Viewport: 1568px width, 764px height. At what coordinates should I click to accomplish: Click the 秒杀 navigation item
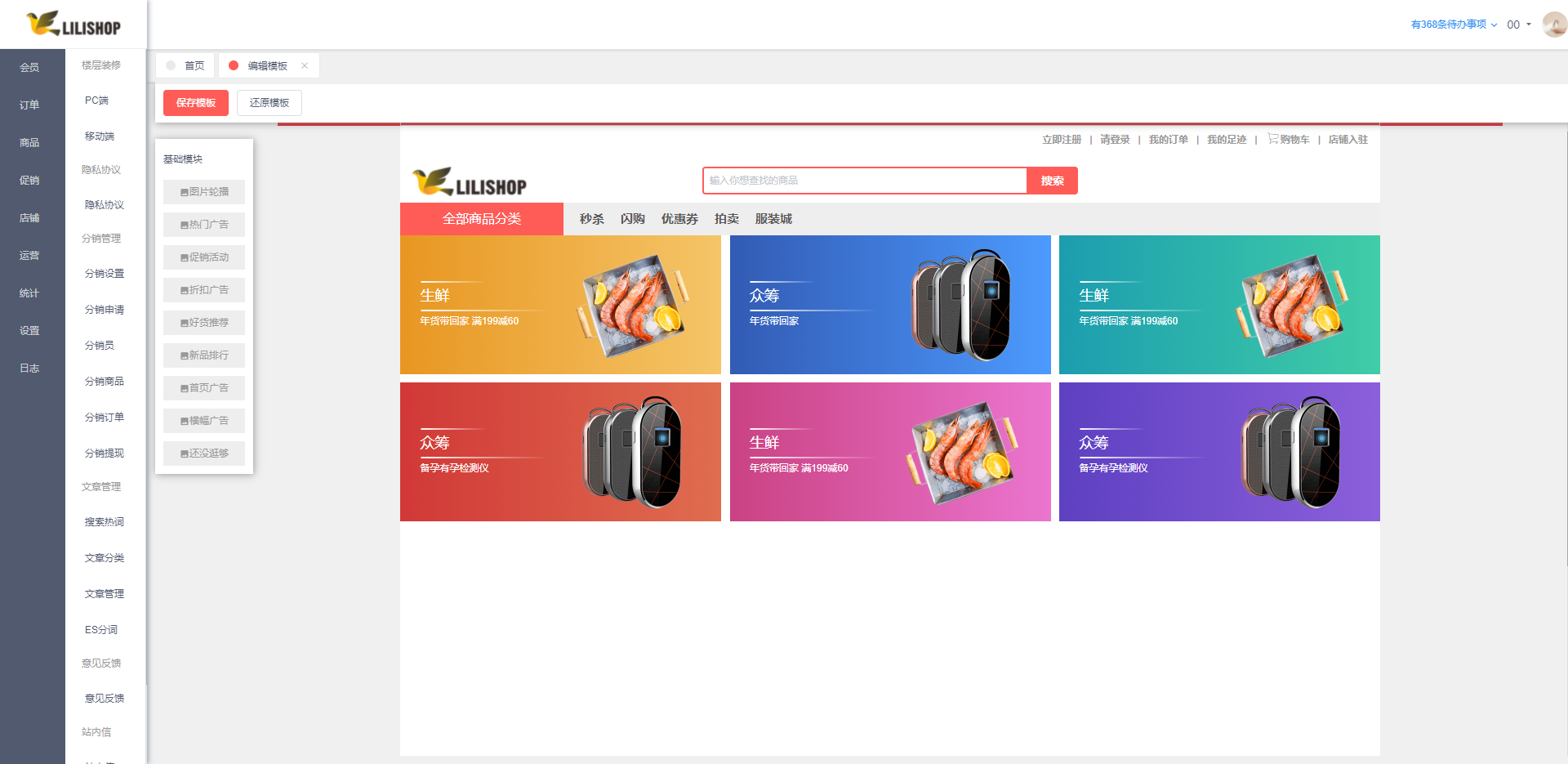point(592,219)
